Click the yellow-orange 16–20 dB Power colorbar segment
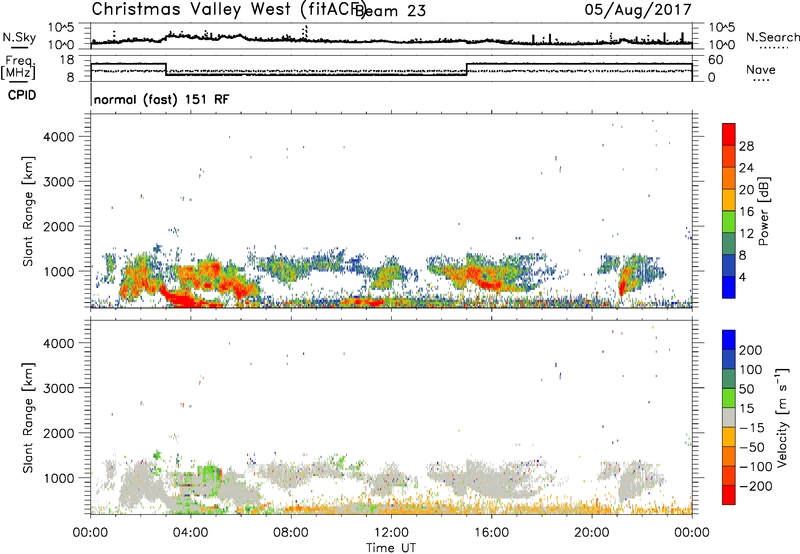This screenshot has height=554, width=800. [729, 200]
